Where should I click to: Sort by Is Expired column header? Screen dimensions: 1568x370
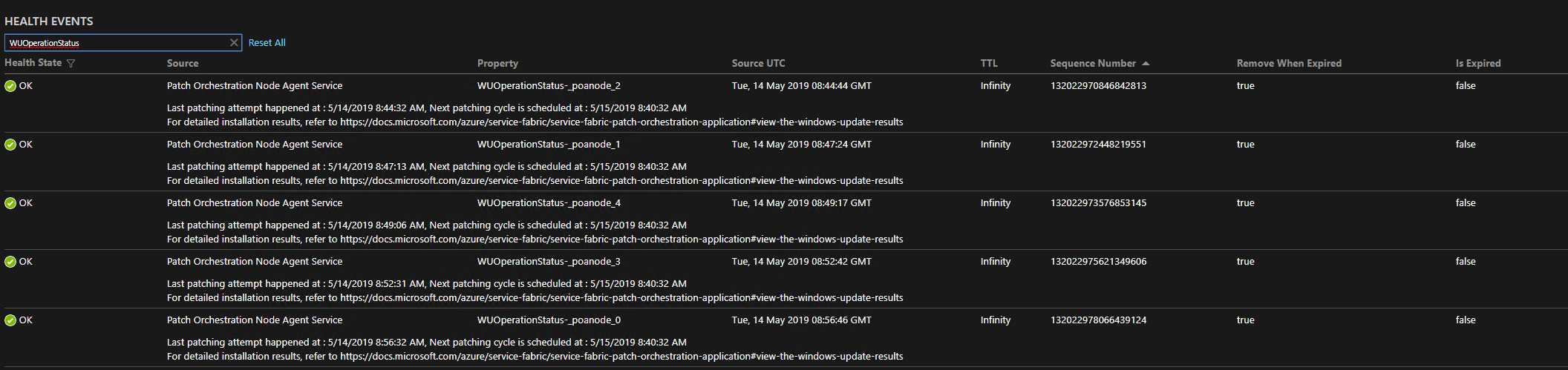(x=1478, y=64)
